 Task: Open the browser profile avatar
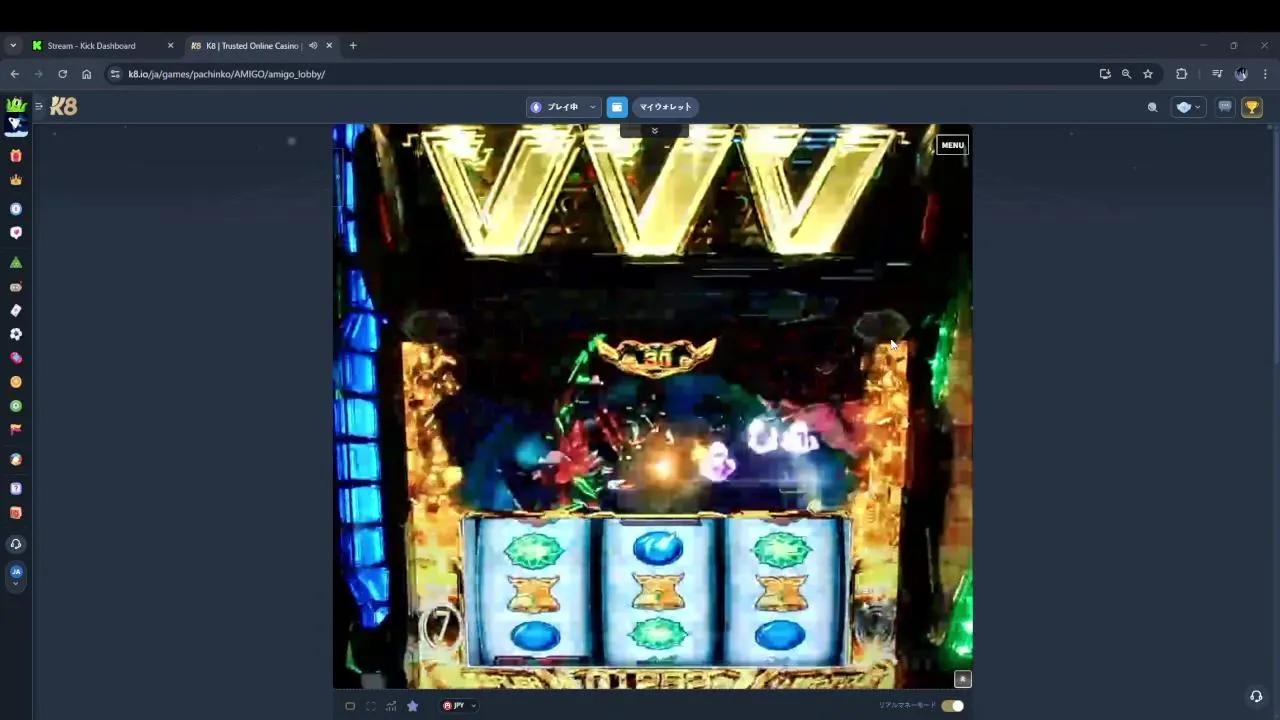tap(1241, 74)
